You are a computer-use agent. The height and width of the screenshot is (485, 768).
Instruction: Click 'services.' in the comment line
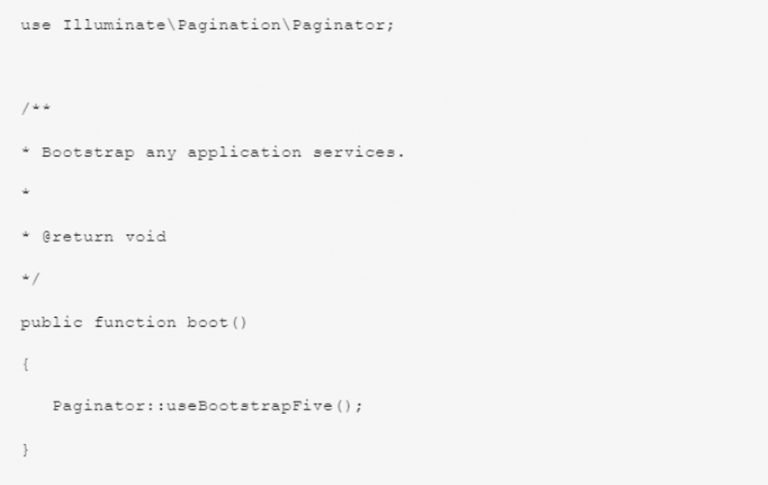359,152
